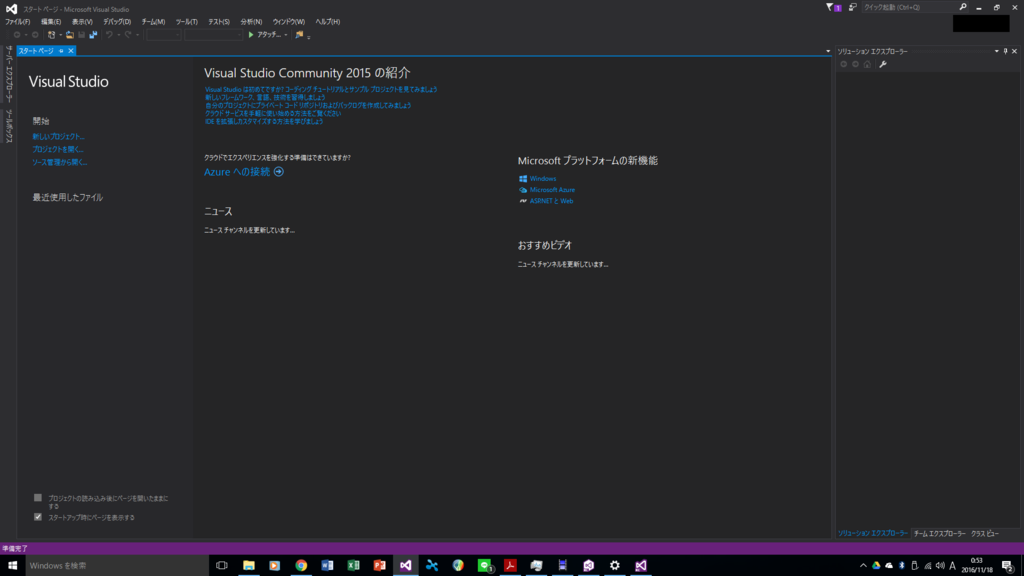
Task: Expand the Attach debug target dropdown arrow
Action: point(285,35)
